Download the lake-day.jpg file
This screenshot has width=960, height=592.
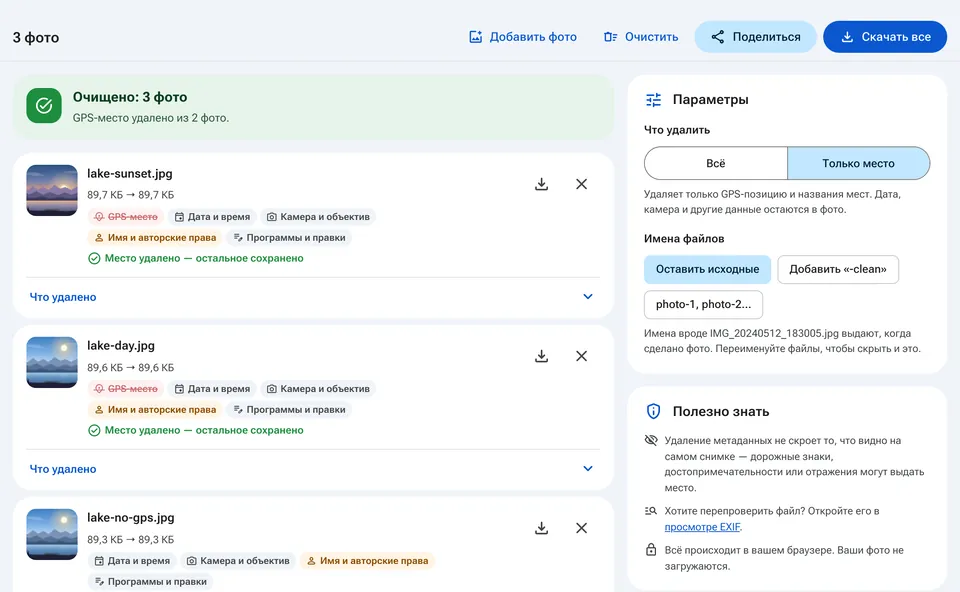[541, 356]
